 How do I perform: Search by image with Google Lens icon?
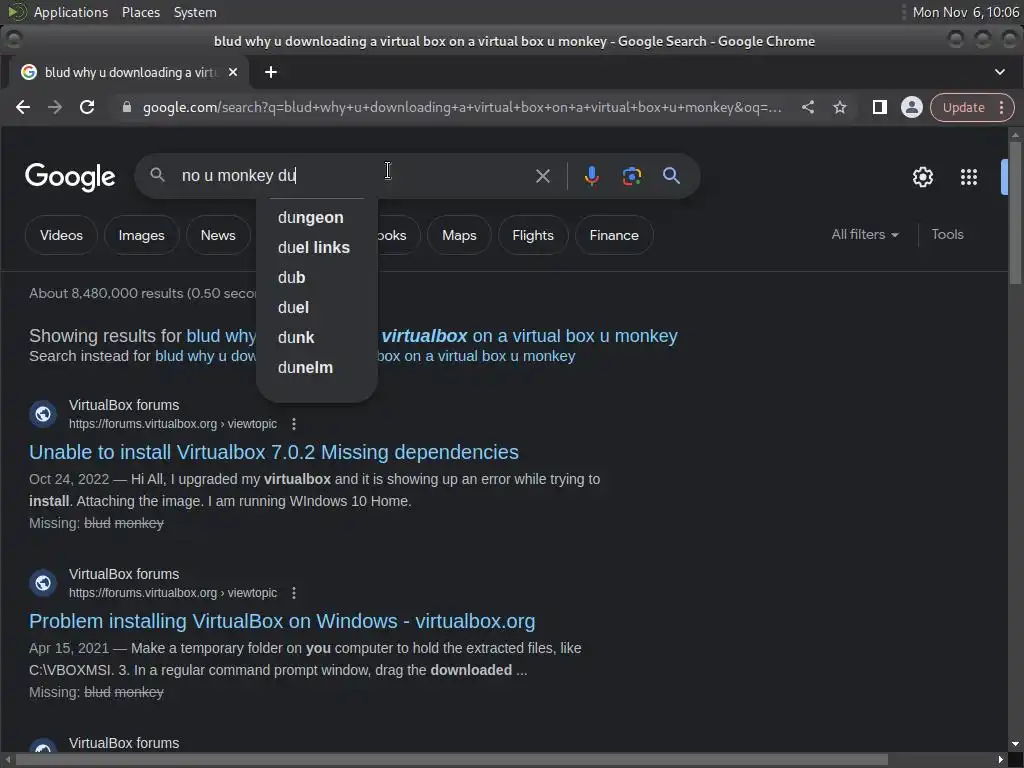[x=632, y=176]
